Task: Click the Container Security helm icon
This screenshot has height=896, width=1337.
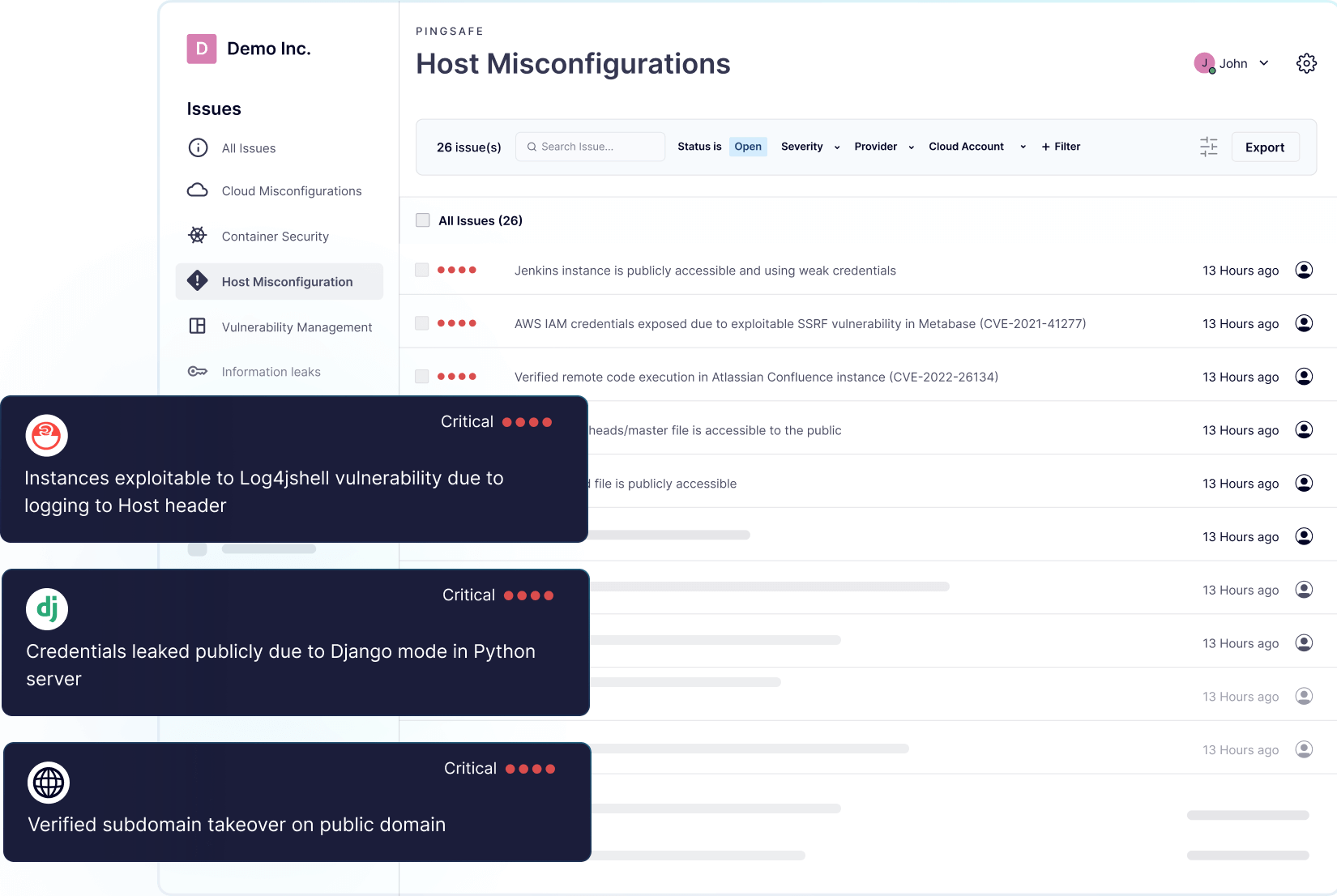Action: point(197,236)
